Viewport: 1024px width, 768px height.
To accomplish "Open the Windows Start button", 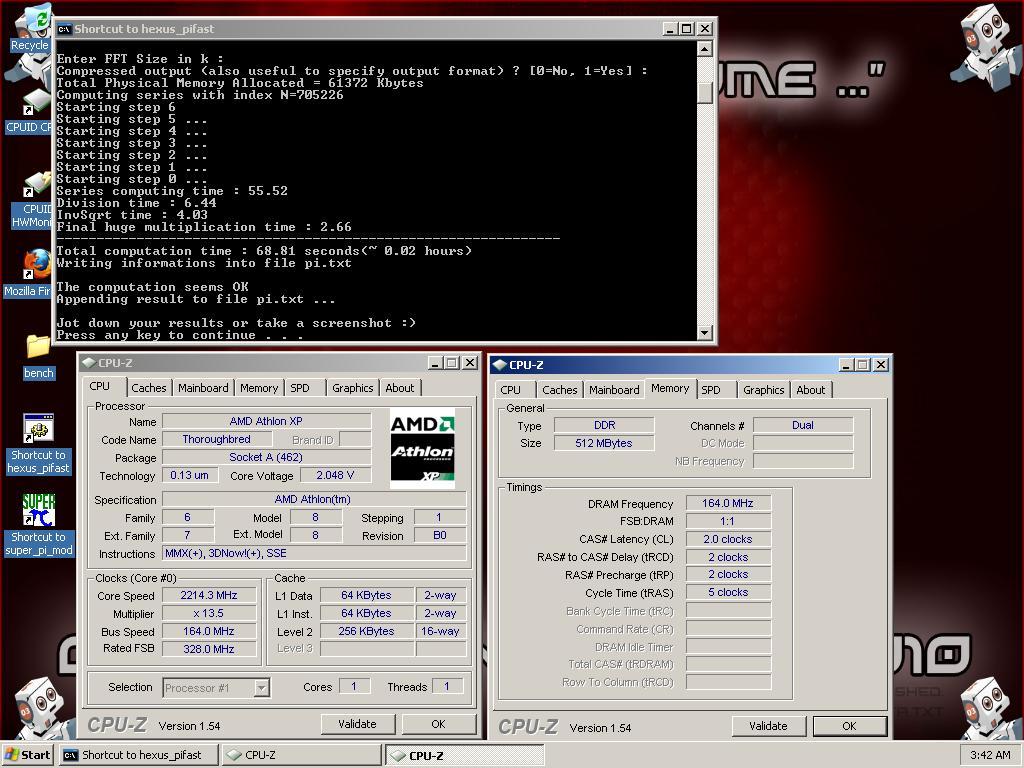I will pyautogui.click(x=27, y=755).
